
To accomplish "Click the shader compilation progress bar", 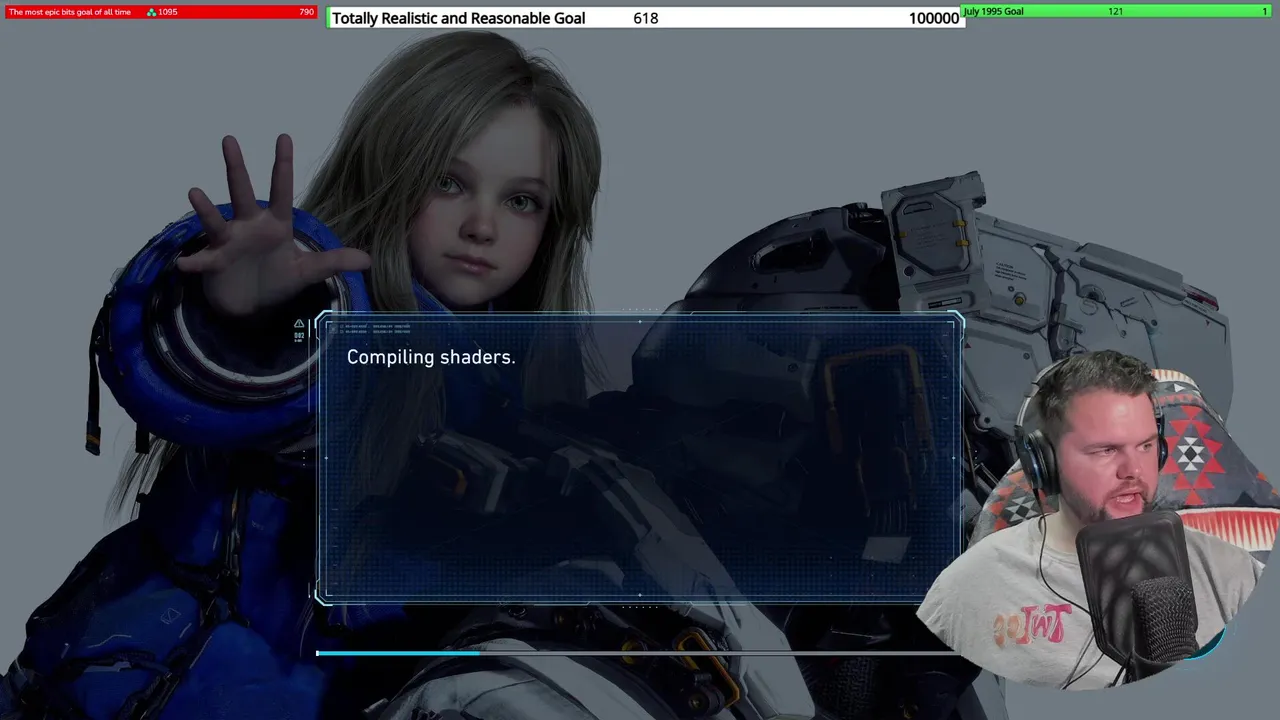I will 637,653.
